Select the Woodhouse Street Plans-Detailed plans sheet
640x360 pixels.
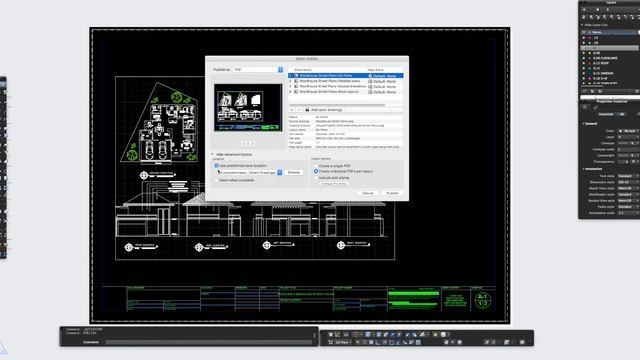(x=345, y=81)
